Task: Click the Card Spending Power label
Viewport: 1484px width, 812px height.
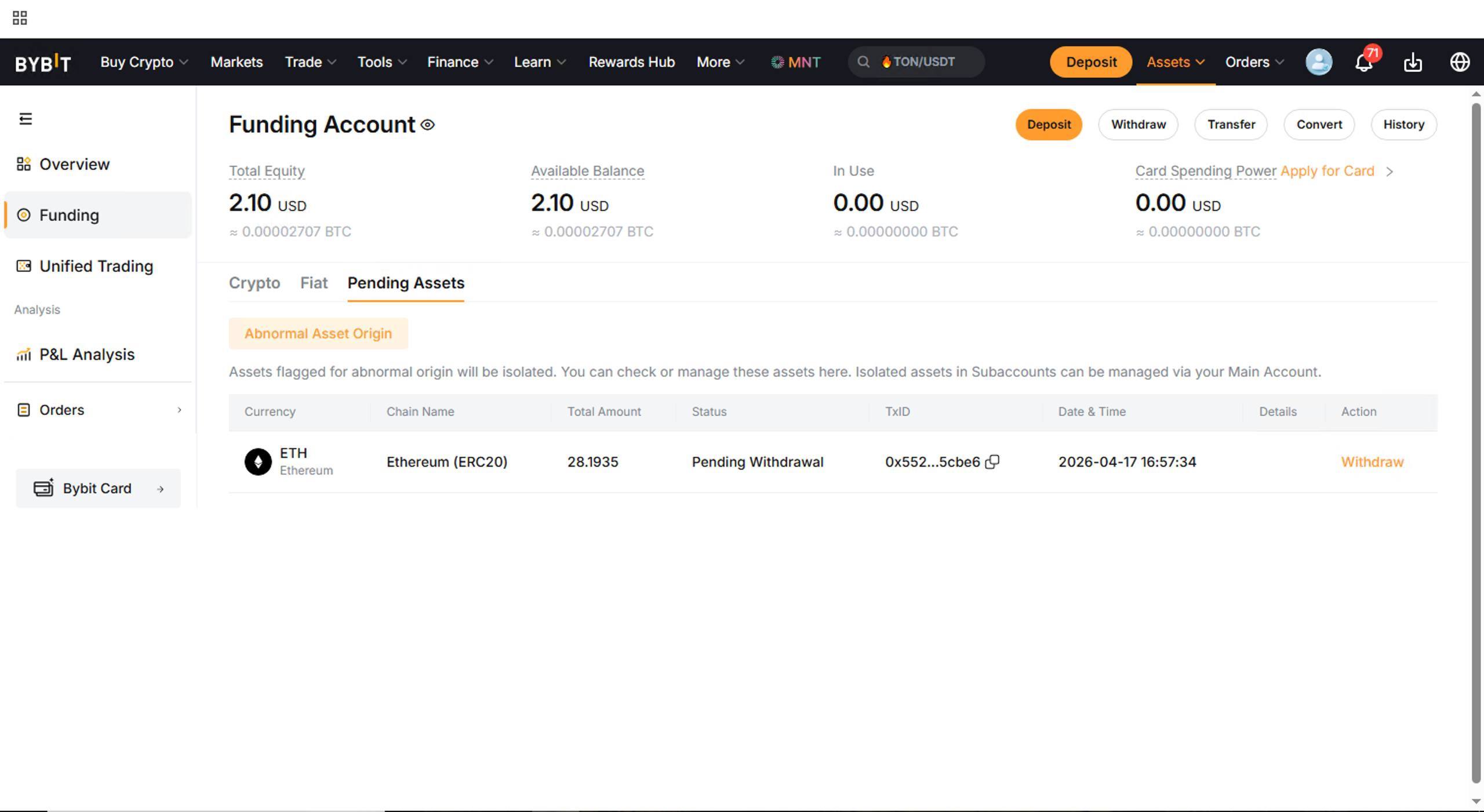Action: tap(1205, 171)
